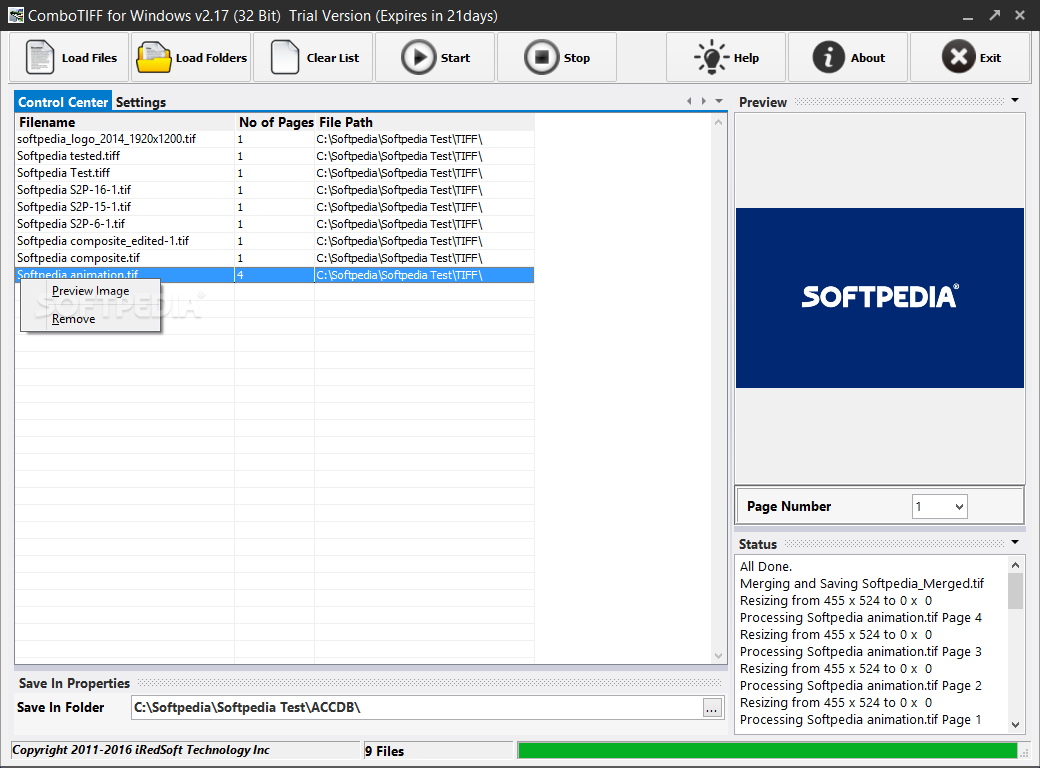Click "Processing Softpedia animation.tif Page 1" line
This screenshot has width=1040, height=768.
tap(861, 720)
